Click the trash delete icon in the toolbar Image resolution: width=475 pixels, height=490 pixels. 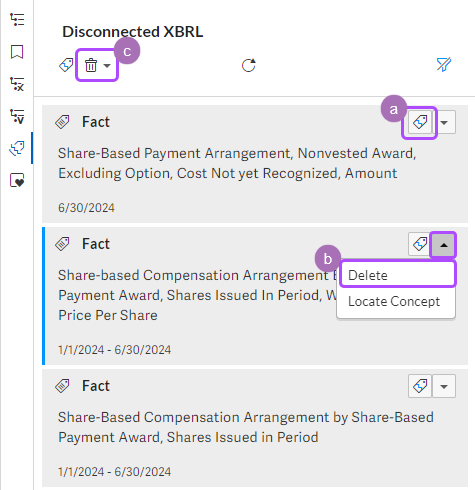91,65
